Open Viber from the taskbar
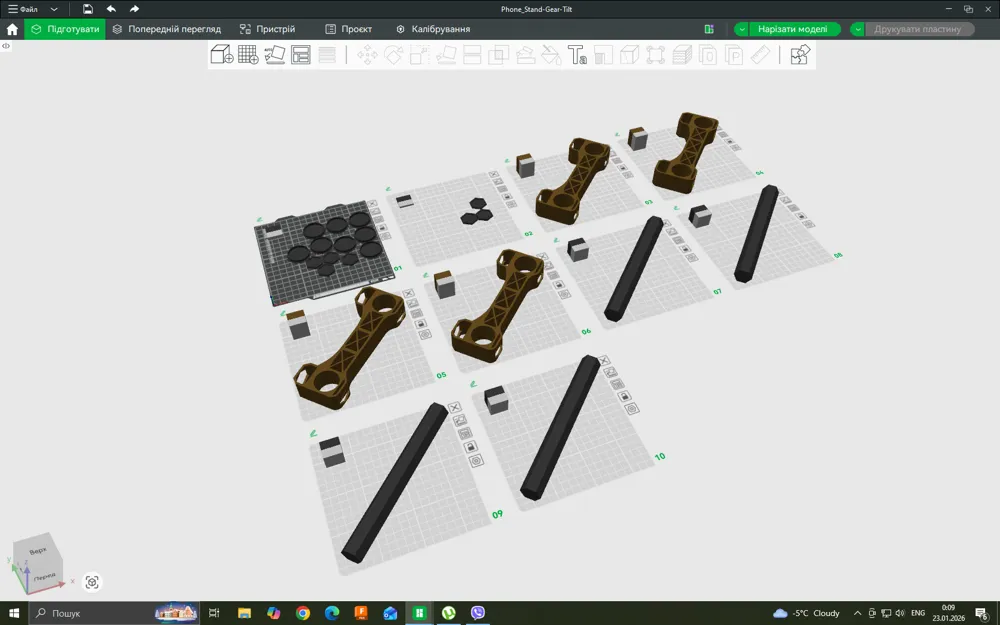The height and width of the screenshot is (625, 1000). coord(478,613)
